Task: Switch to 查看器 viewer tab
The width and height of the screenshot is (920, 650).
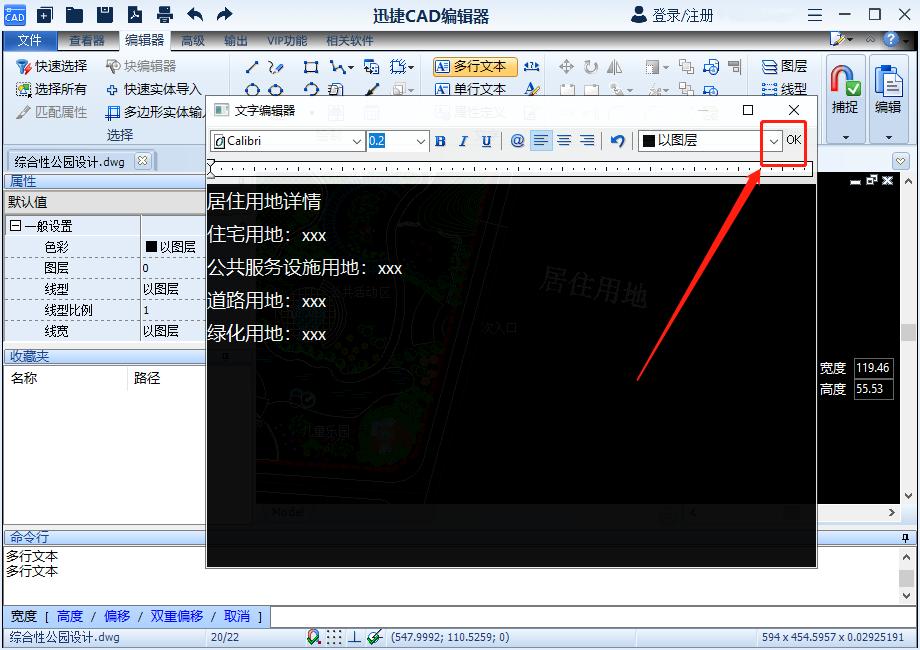Action: pos(86,40)
